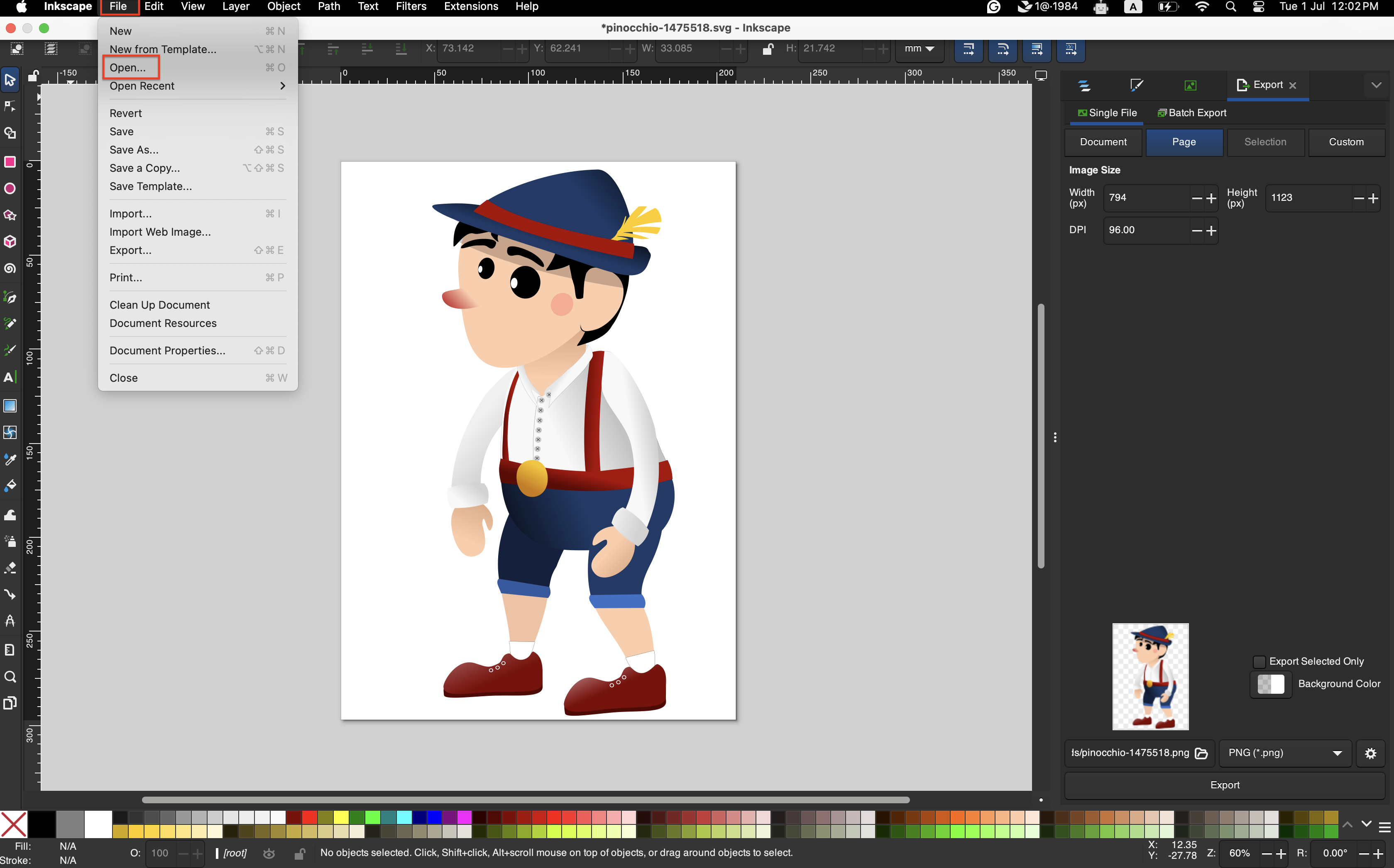Select the Bezier pen tool
This screenshot has width=1394, height=868.
point(10,297)
